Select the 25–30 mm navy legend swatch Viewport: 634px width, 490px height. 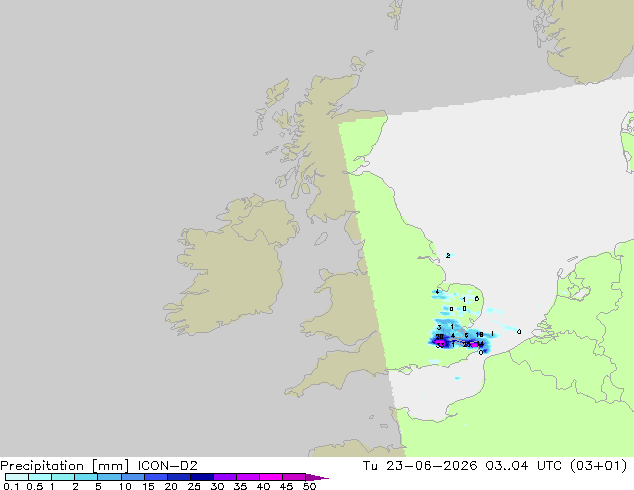click(201, 477)
